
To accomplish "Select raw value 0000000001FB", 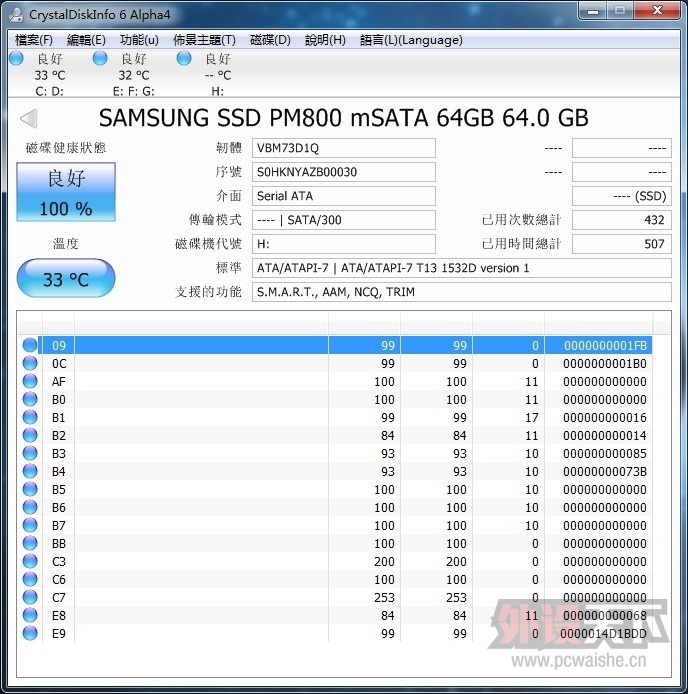I will click(x=605, y=346).
